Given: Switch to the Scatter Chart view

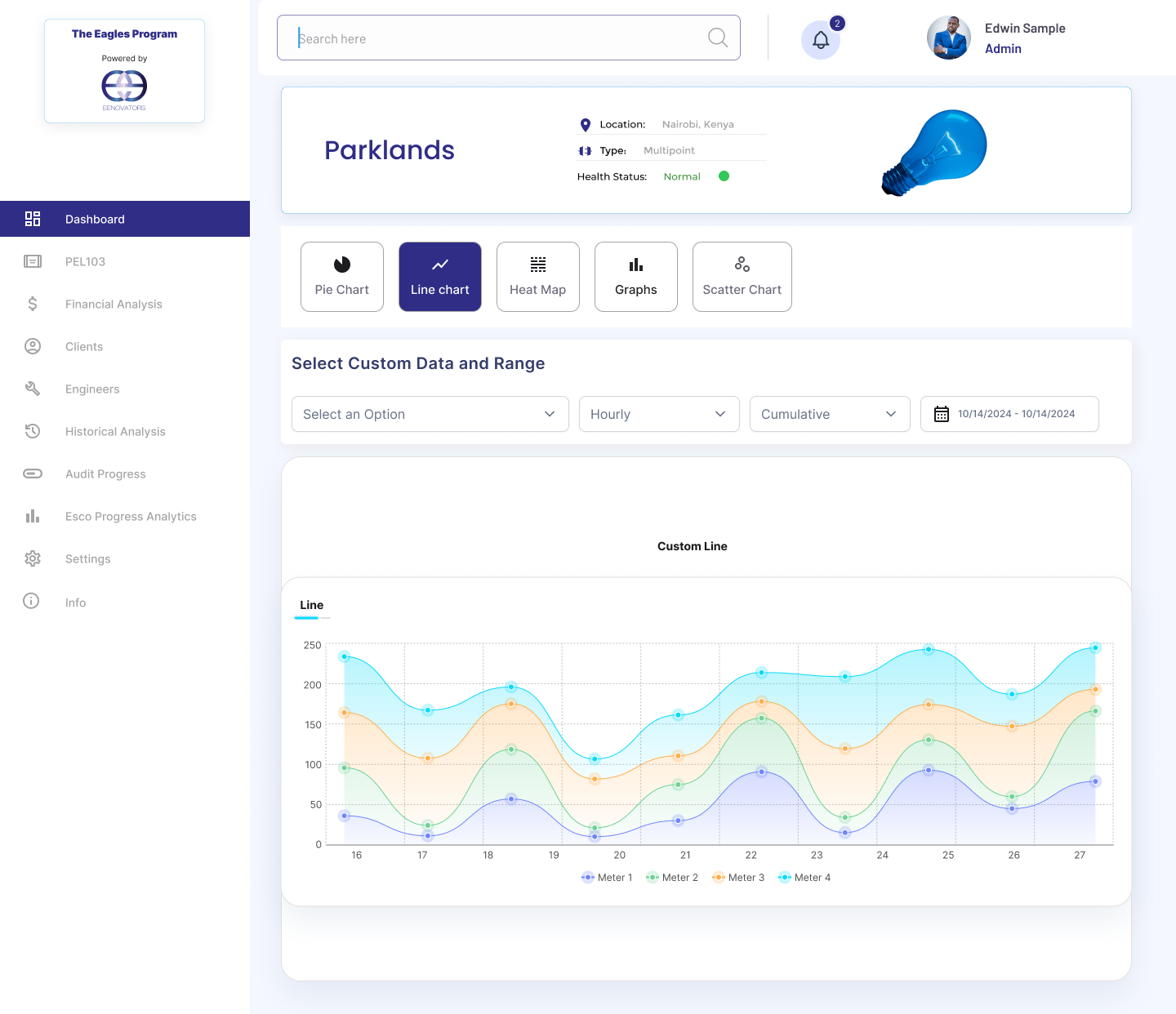Looking at the screenshot, I should coord(742,277).
